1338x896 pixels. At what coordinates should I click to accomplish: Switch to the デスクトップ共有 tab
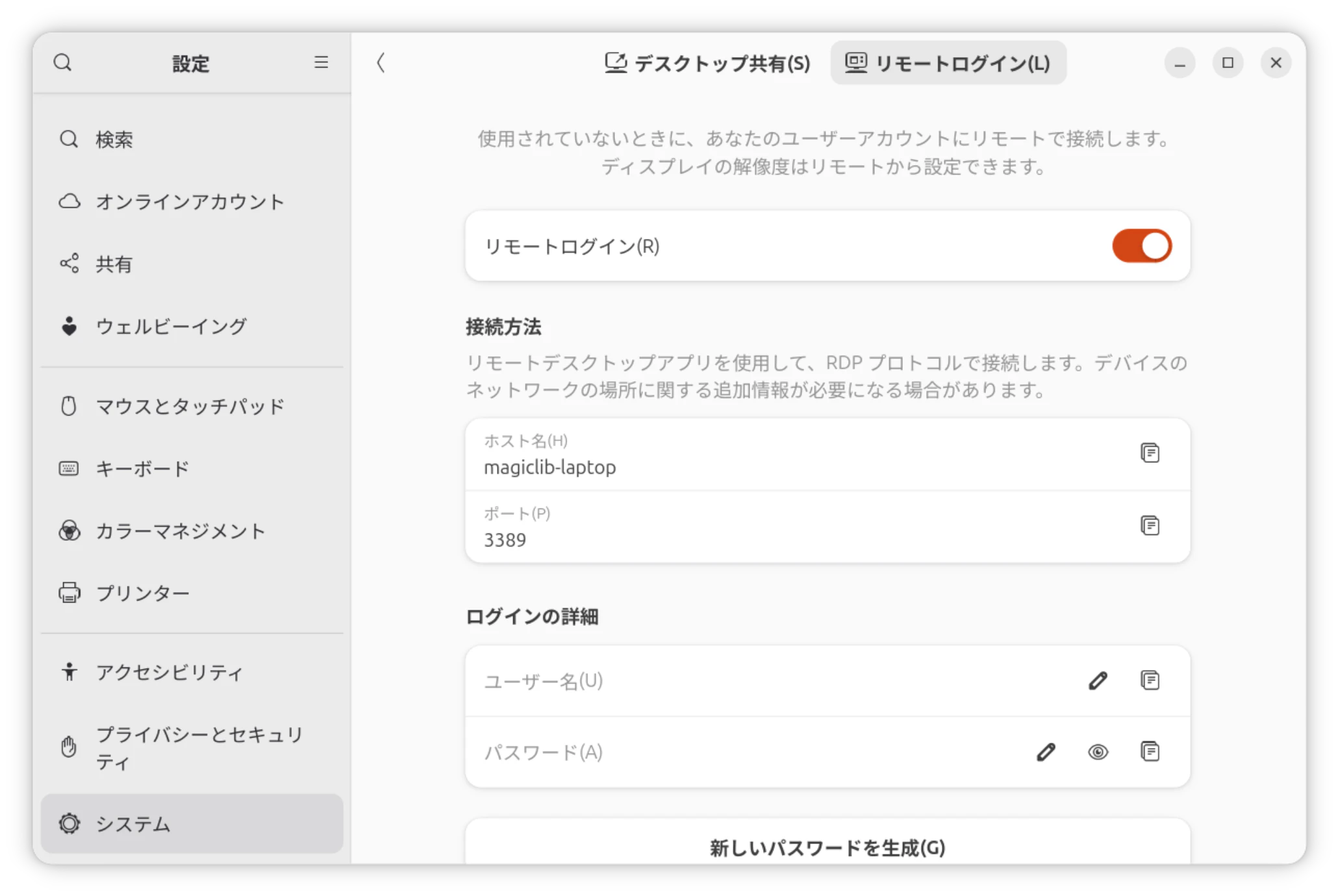pos(707,63)
